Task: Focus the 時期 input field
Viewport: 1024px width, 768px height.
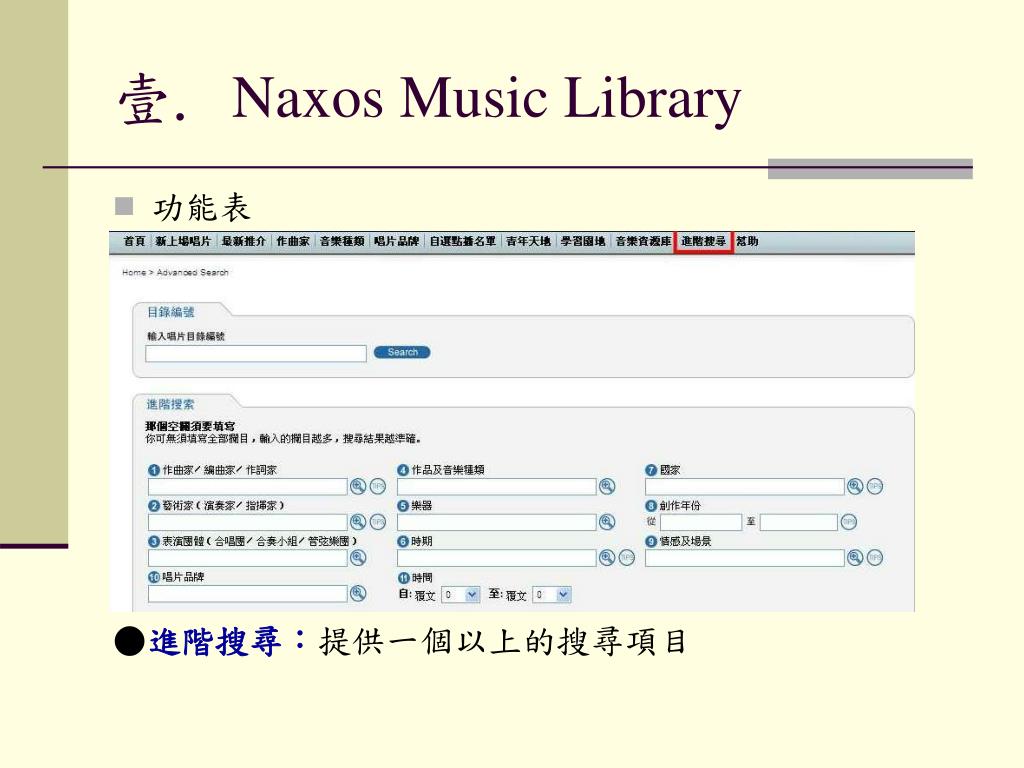Action: tap(497, 558)
